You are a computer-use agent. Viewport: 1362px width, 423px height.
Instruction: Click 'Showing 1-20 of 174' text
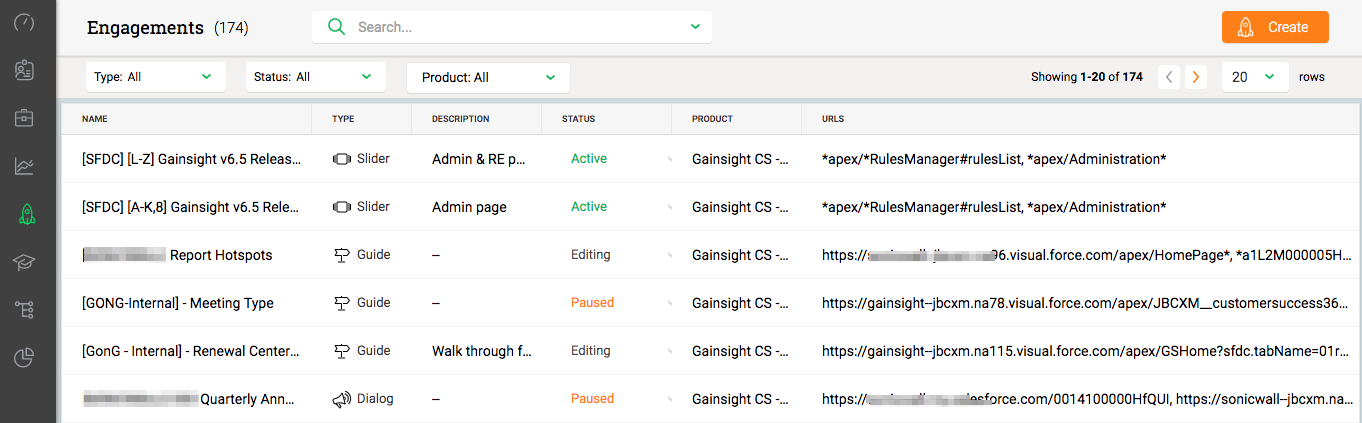[1087, 77]
